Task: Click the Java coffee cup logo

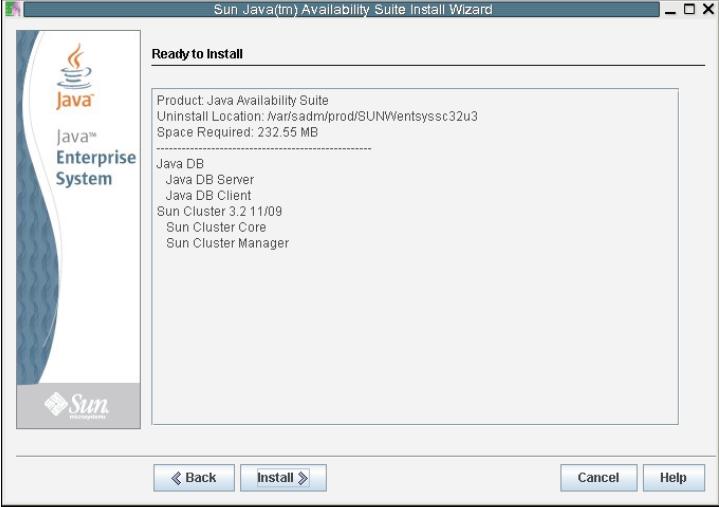Action: pyautogui.click(x=75, y=77)
